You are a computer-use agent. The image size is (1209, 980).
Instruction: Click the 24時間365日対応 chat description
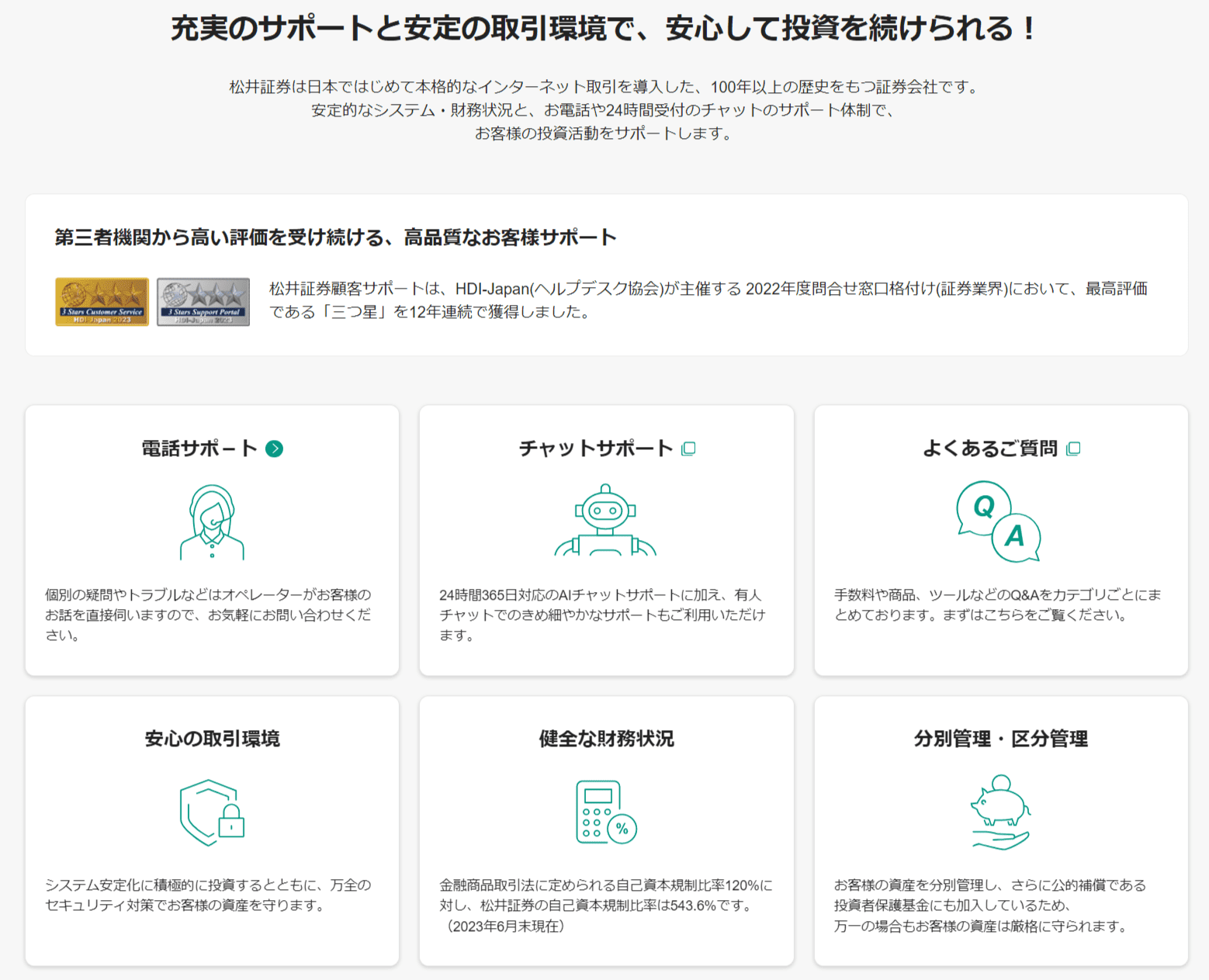[602, 615]
